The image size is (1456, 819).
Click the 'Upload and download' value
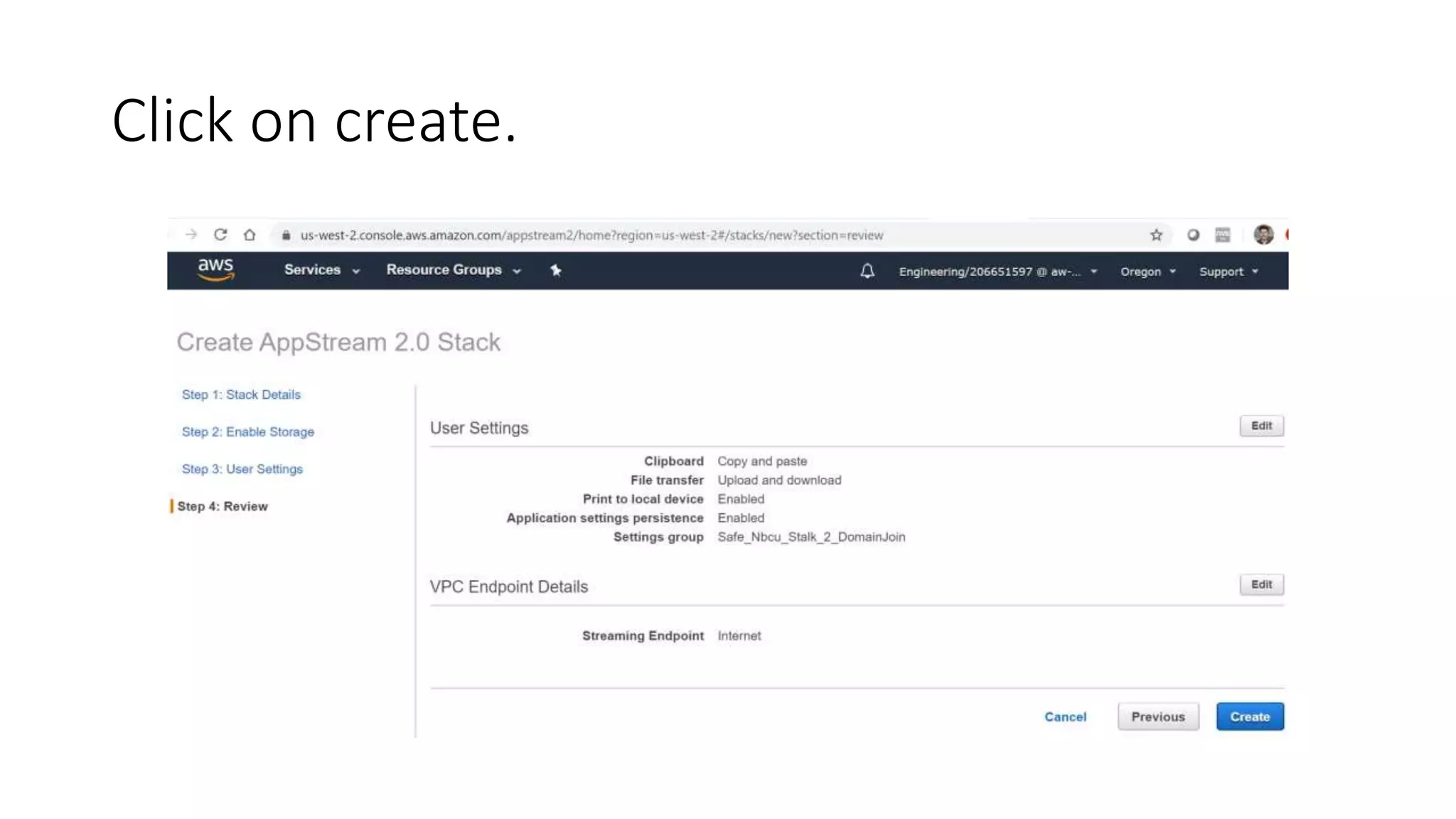pyautogui.click(x=779, y=481)
